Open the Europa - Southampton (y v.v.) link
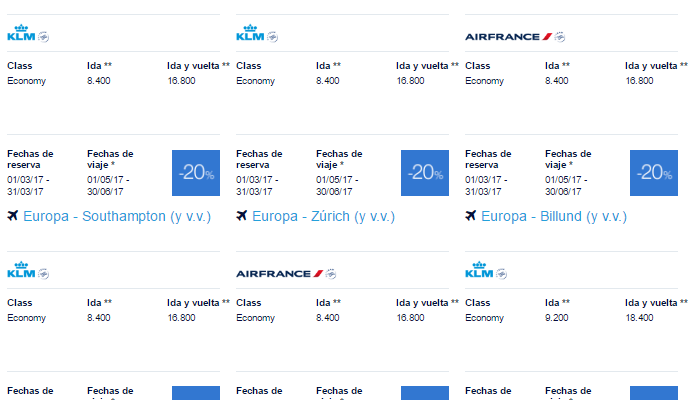 117,217
